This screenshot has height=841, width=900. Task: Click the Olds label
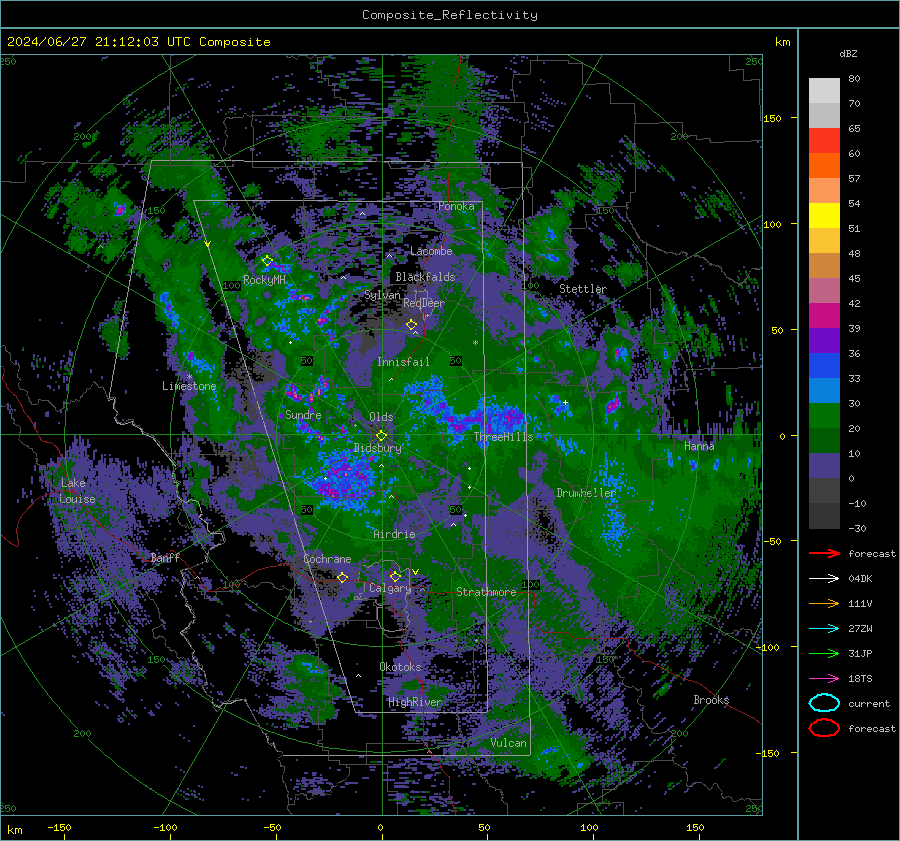point(381,417)
